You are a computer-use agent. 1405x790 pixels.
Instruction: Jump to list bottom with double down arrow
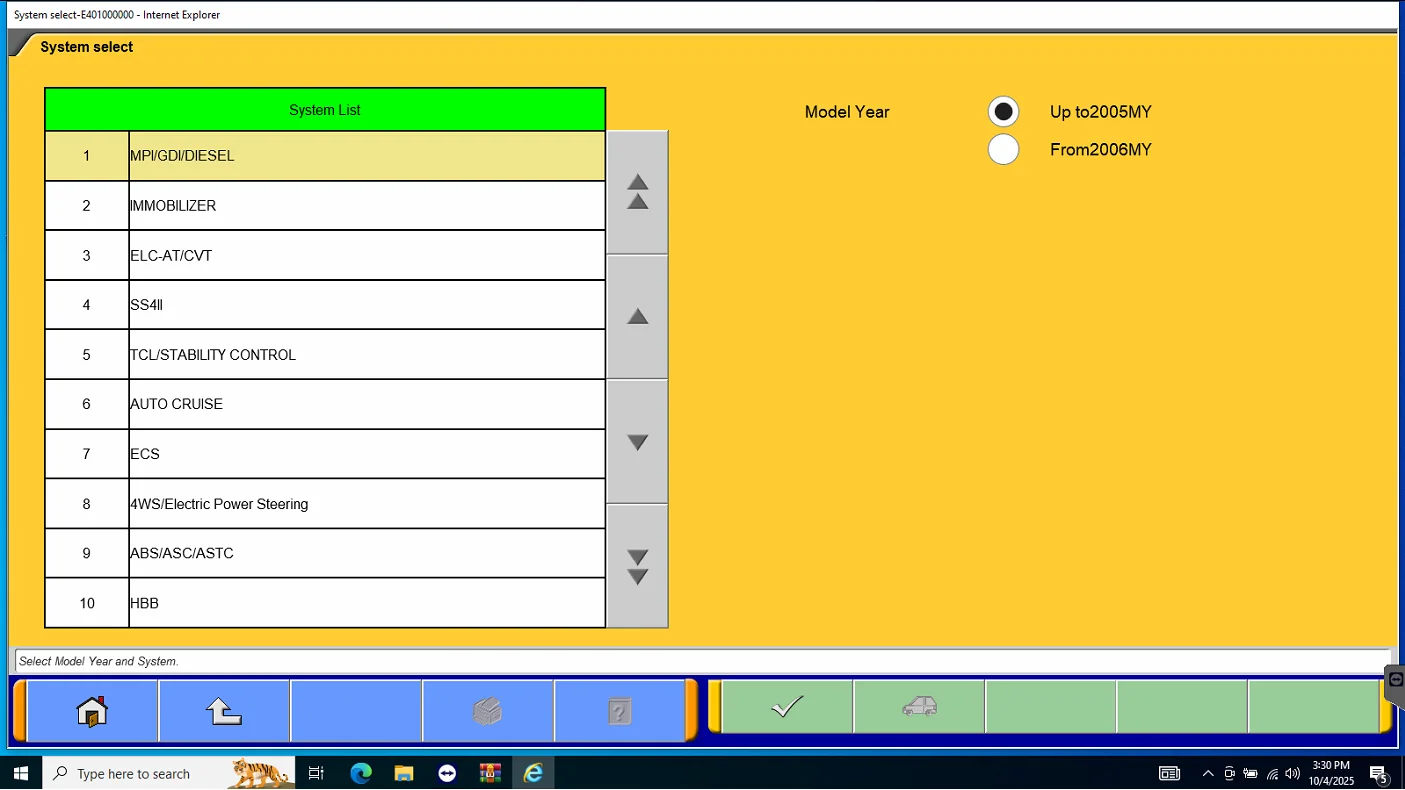point(637,567)
